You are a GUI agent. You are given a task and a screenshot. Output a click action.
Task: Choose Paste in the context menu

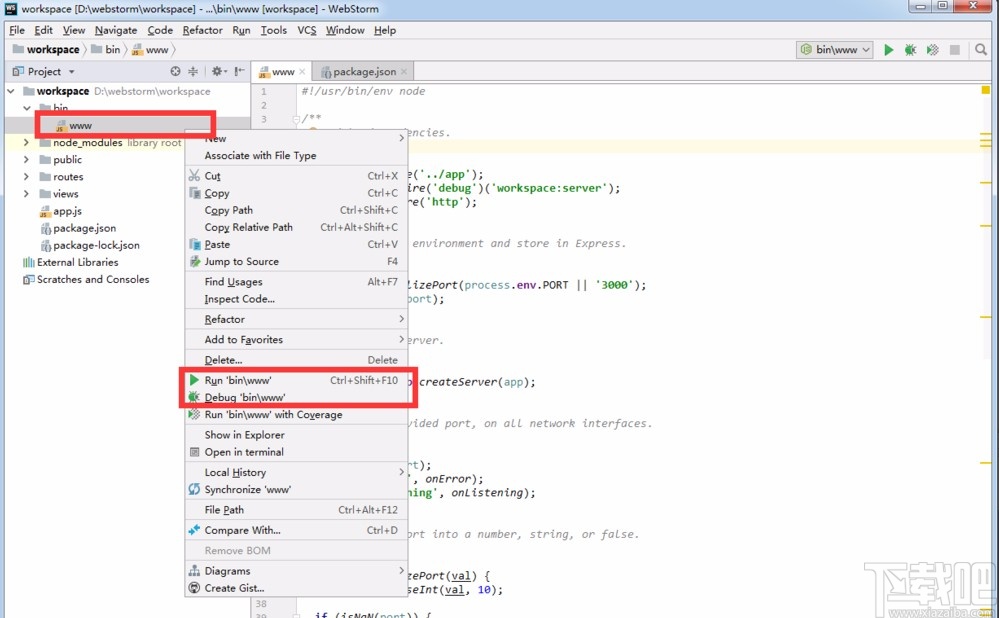[x=296, y=245]
